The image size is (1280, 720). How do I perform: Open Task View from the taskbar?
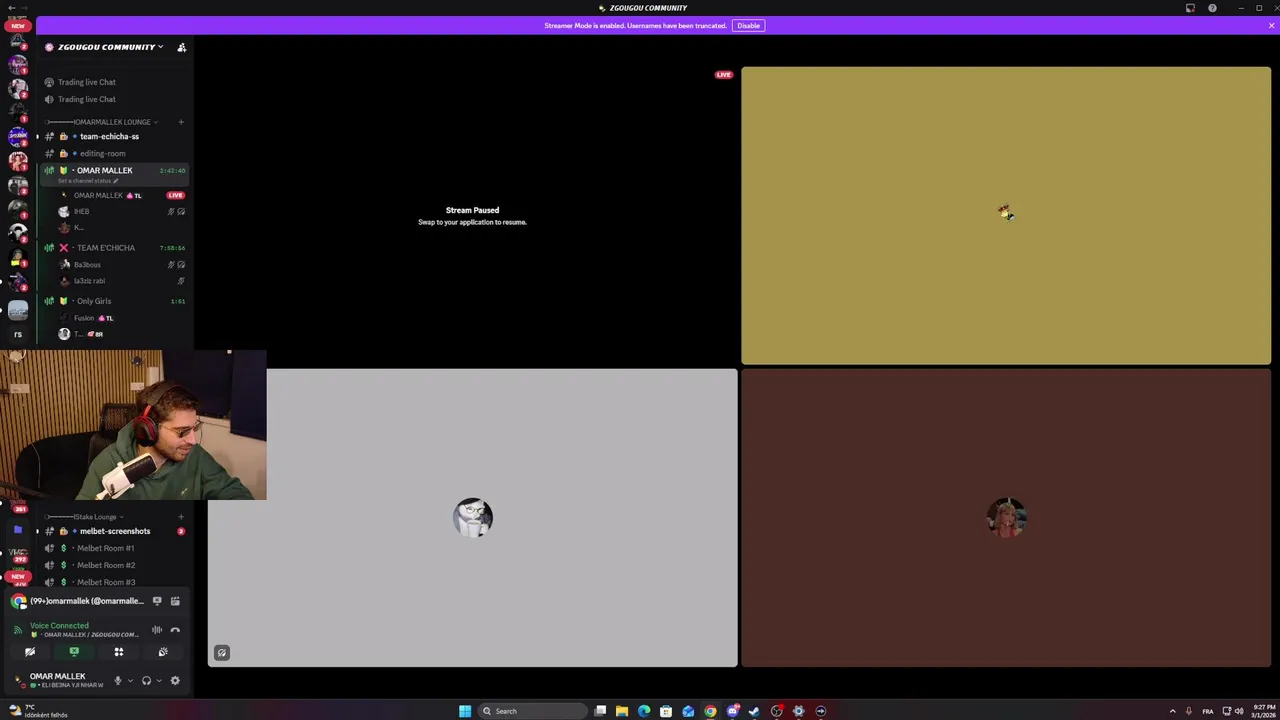click(x=600, y=711)
